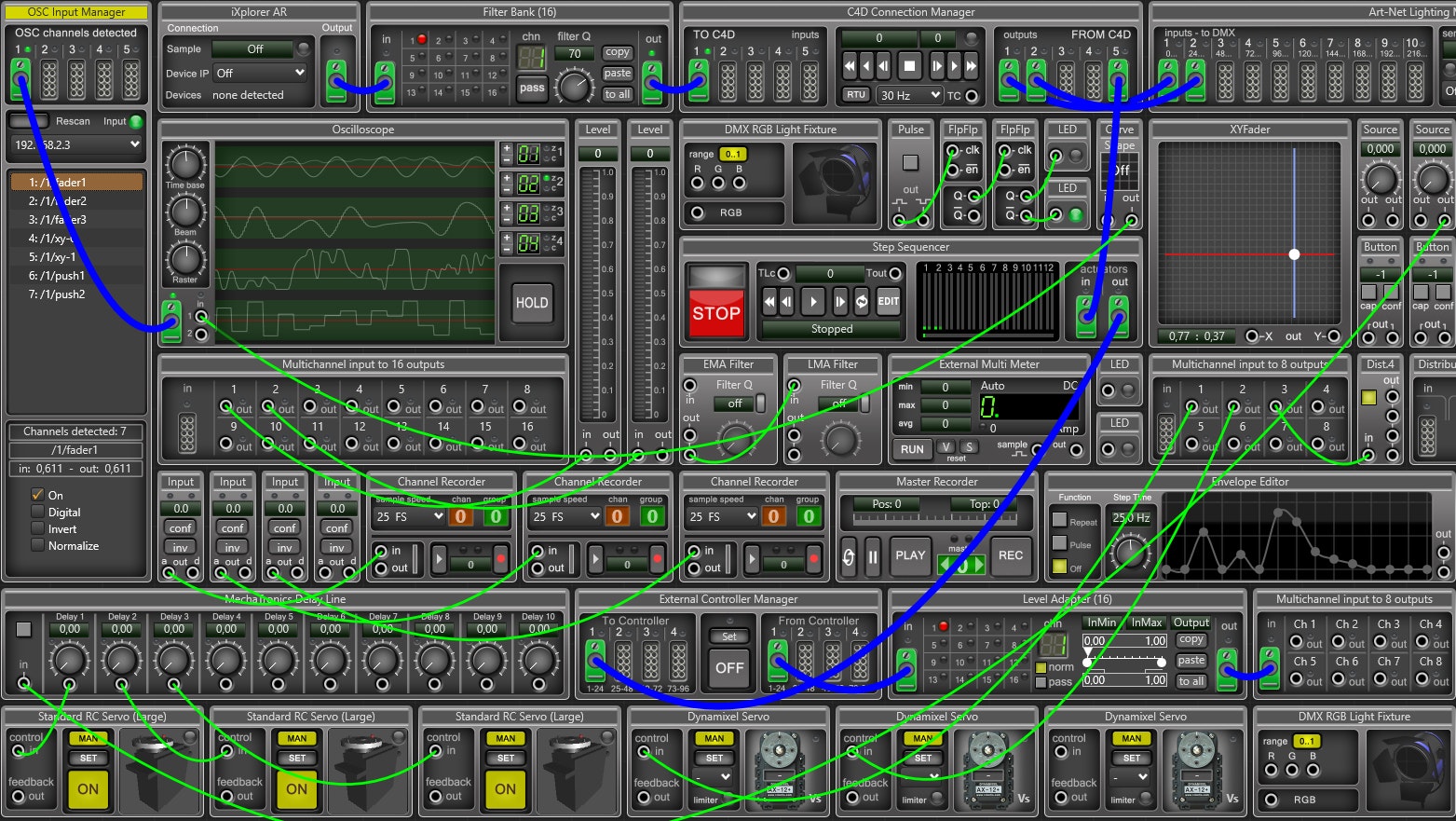Select the 6: /1/push1 OSC channel

pos(76,276)
